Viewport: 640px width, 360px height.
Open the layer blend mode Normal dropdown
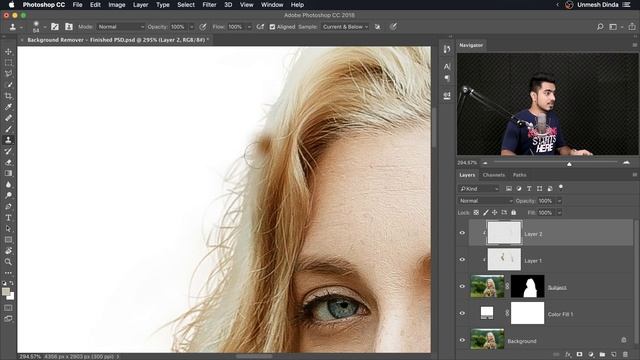pos(485,201)
